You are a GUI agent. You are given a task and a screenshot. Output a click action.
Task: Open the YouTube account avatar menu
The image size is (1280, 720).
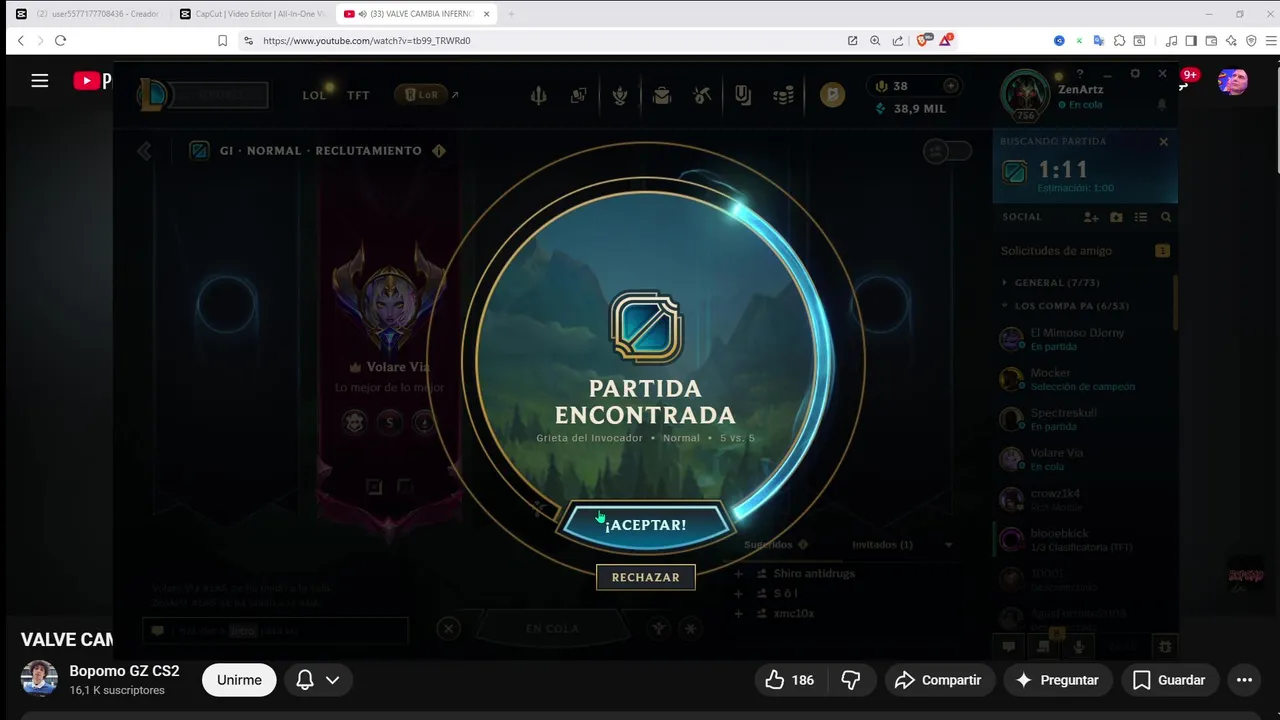(1233, 81)
